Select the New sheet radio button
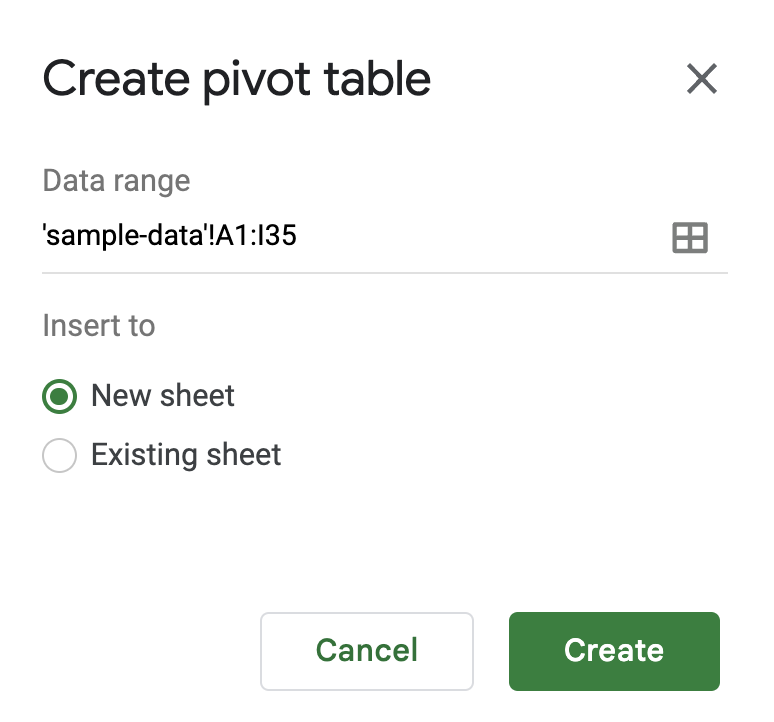 pos(59,396)
